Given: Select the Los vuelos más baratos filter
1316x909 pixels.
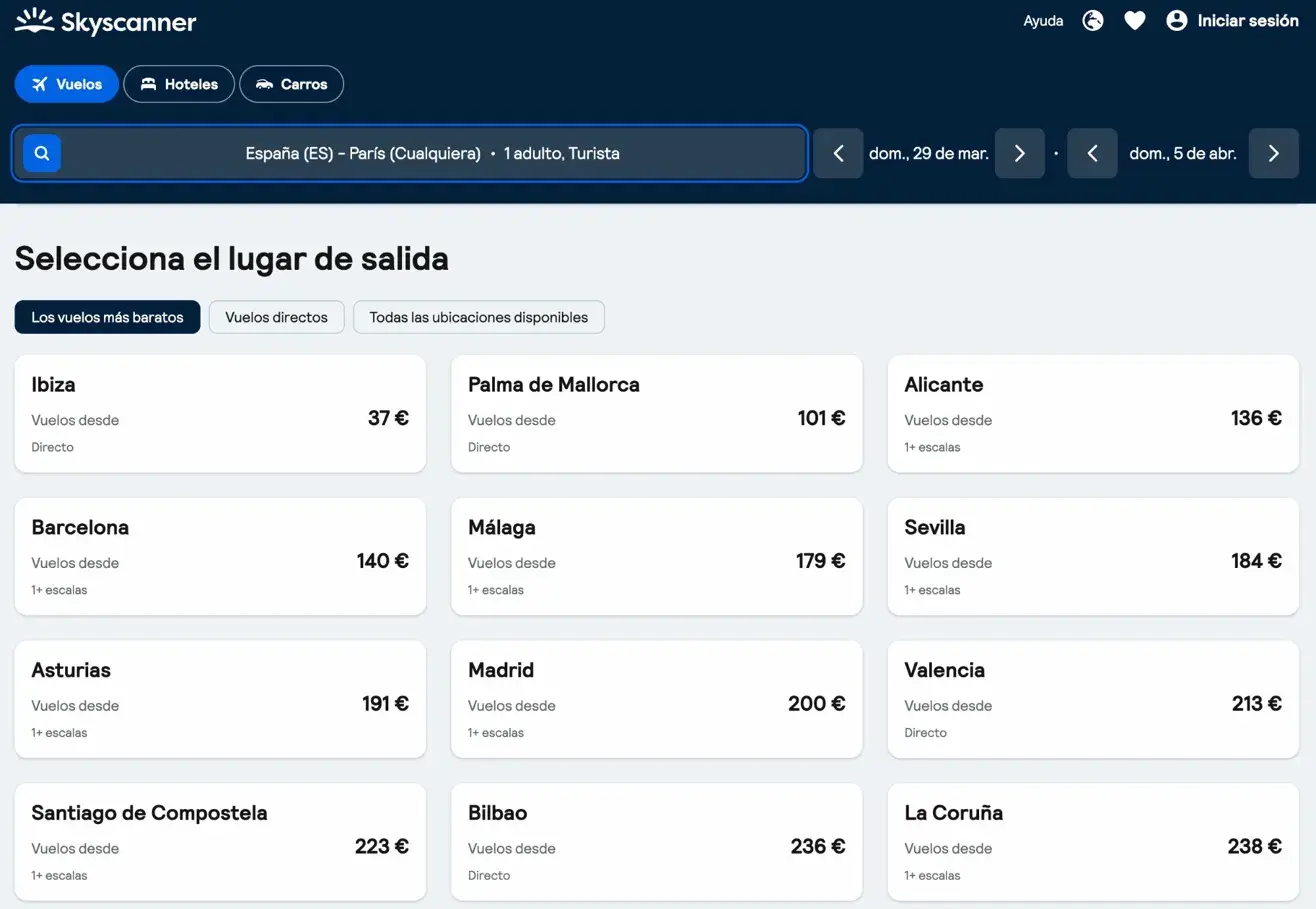Looking at the screenshot, I should point(107,317).
